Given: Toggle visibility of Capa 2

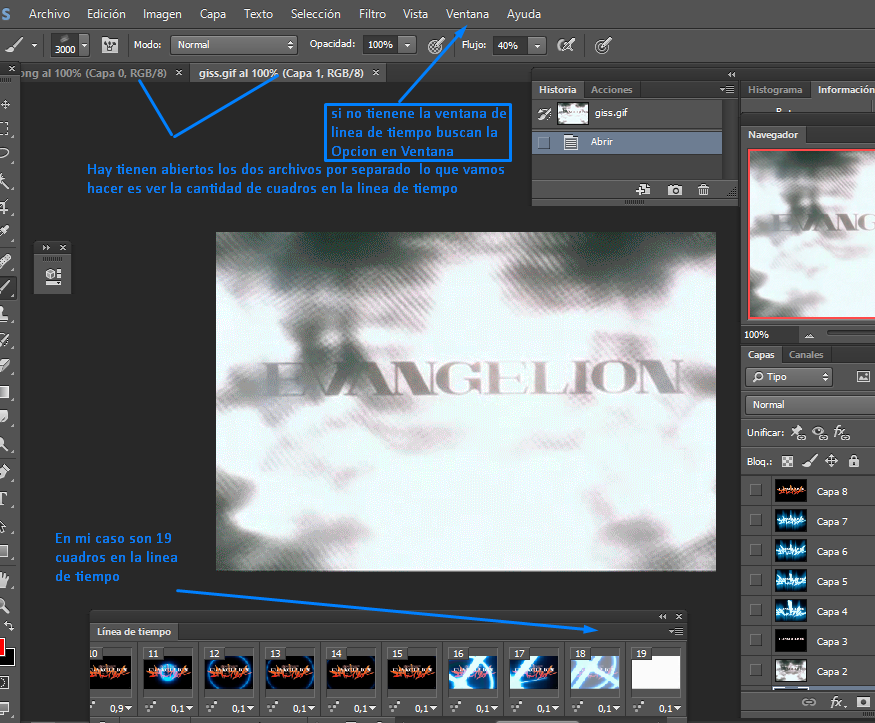Looking at the screenshot, I should (756, 670).
